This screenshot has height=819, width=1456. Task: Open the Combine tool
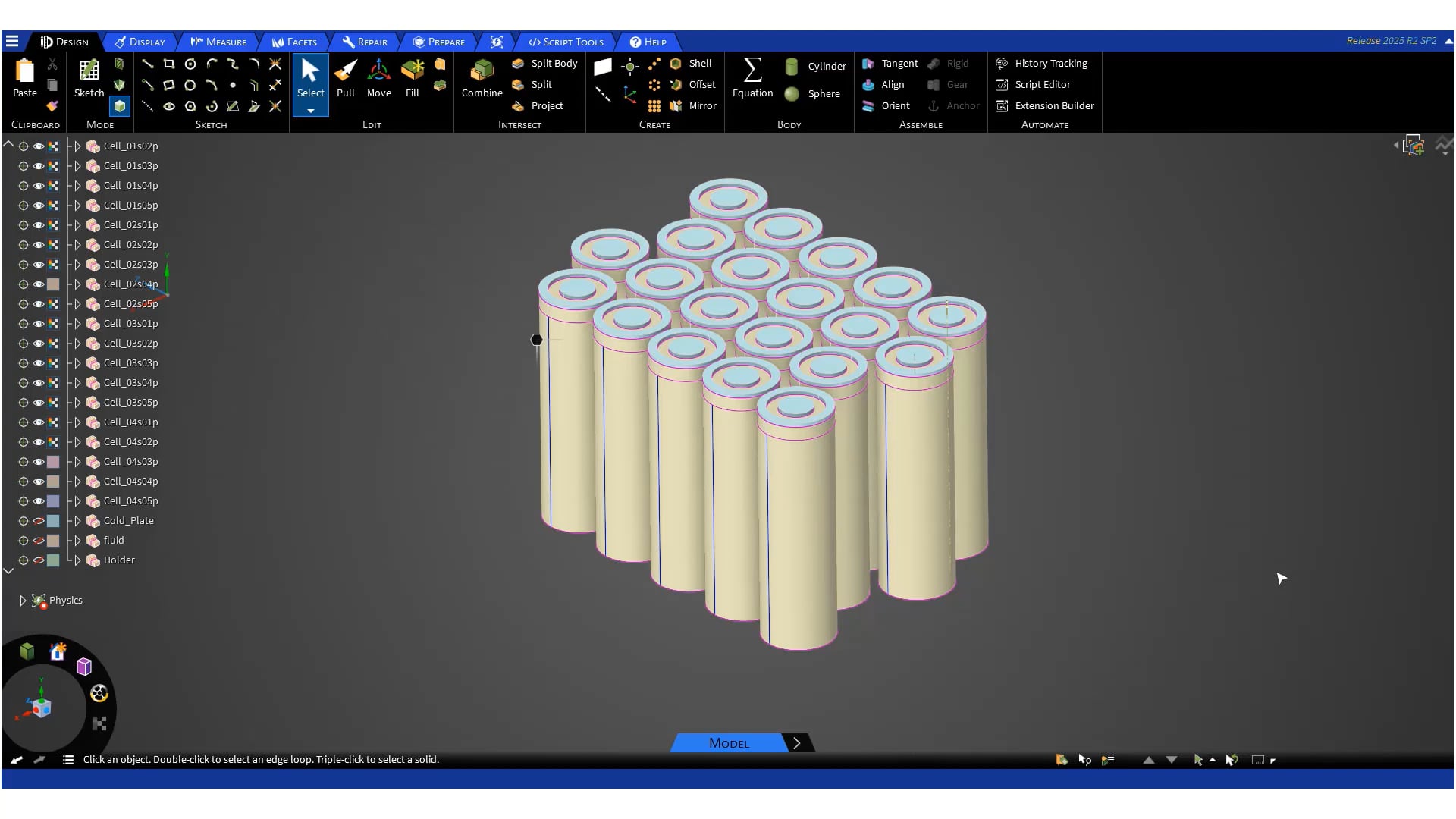[x=482, y=79]
